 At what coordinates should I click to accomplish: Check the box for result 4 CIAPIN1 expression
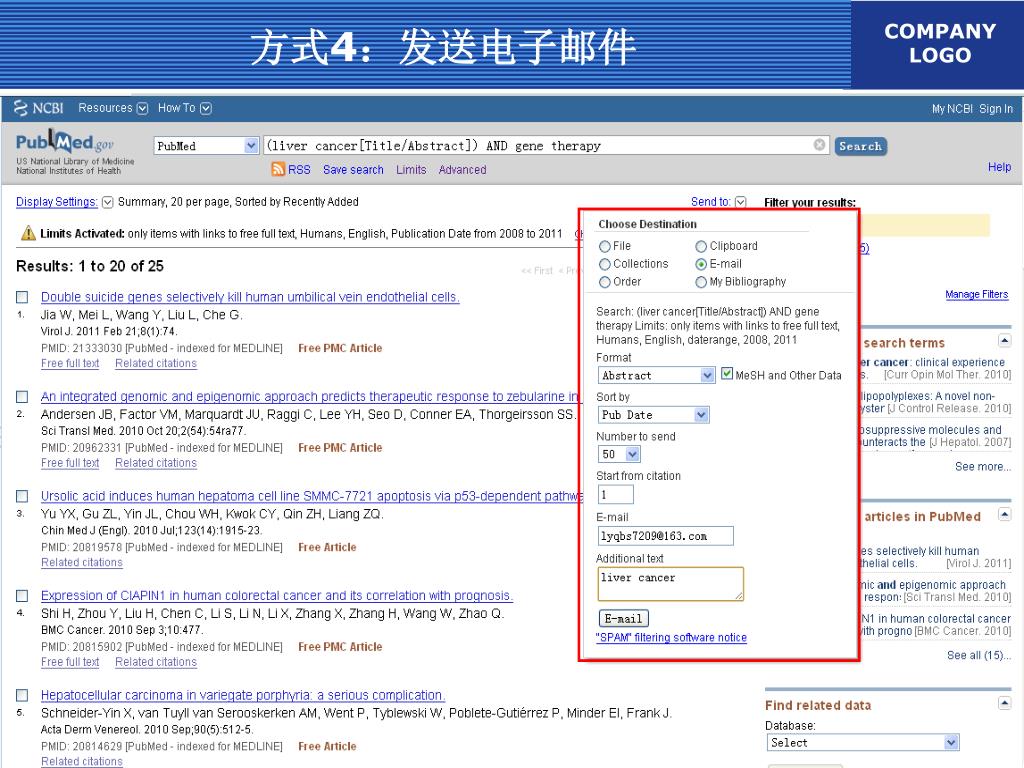(x=22, y=596)
